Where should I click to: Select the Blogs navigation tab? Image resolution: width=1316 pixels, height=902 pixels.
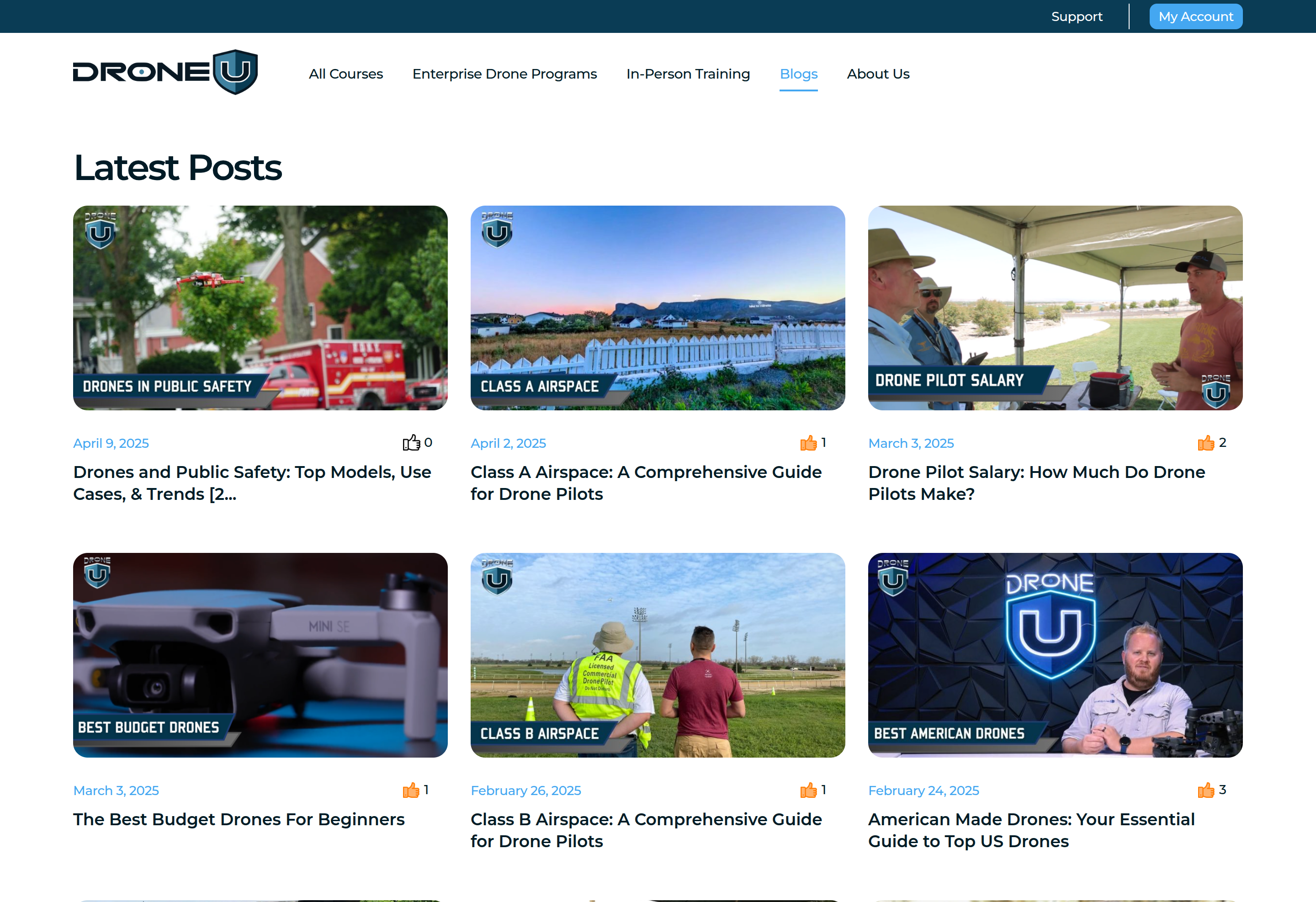(798, 74)
